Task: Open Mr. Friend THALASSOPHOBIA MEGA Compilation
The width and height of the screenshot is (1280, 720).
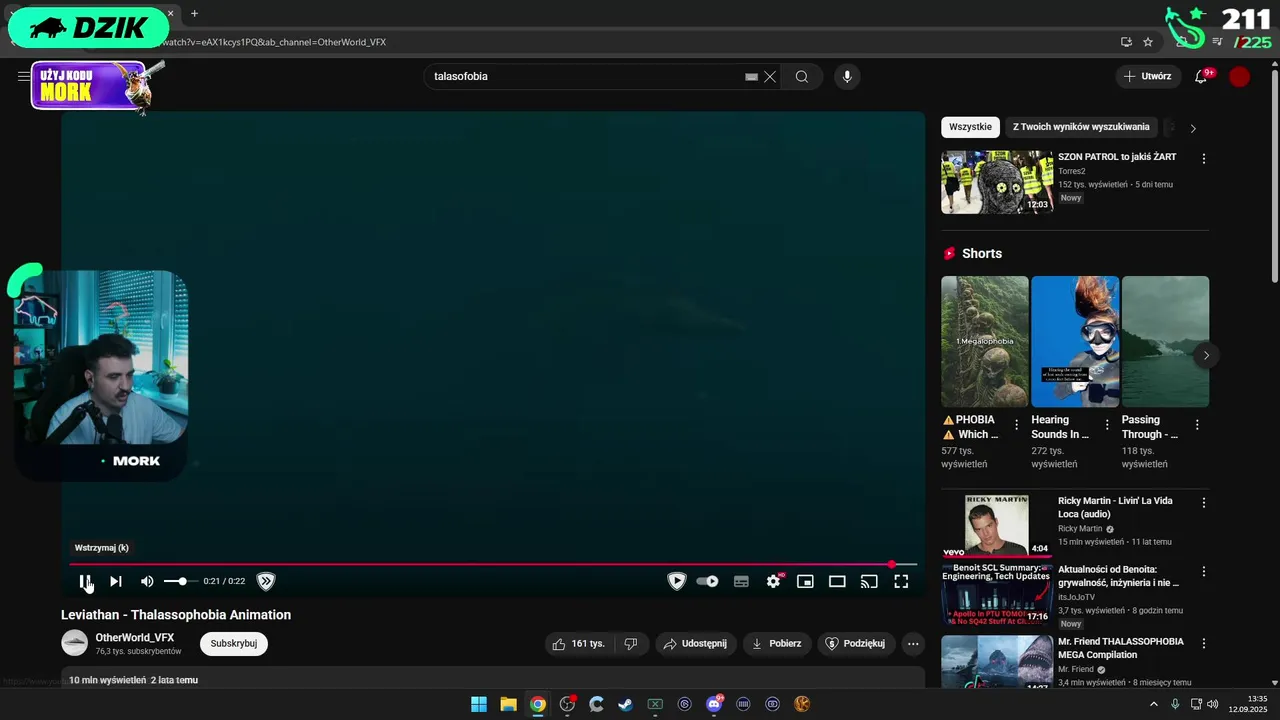Action: click(x=1121, y=648)
